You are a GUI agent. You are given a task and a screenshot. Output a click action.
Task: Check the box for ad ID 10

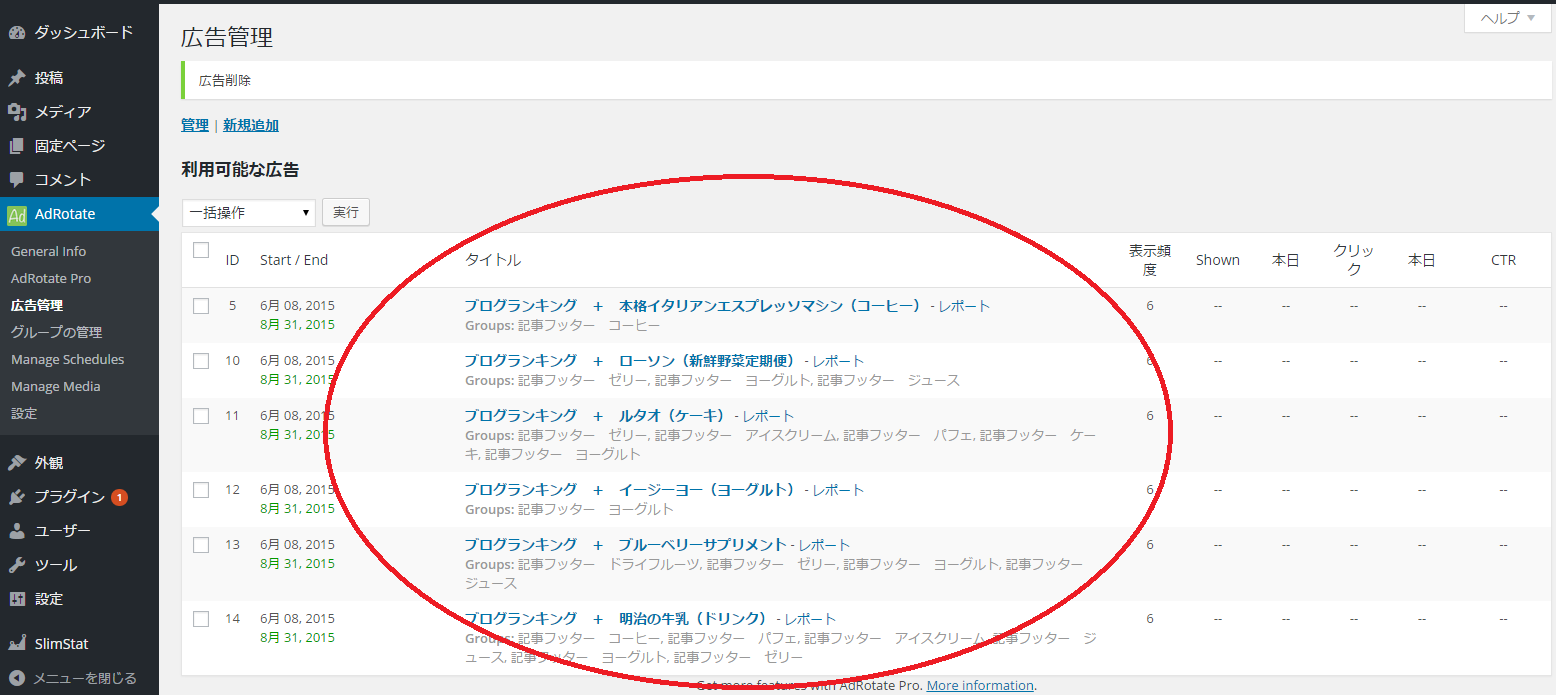click(201, 361)
